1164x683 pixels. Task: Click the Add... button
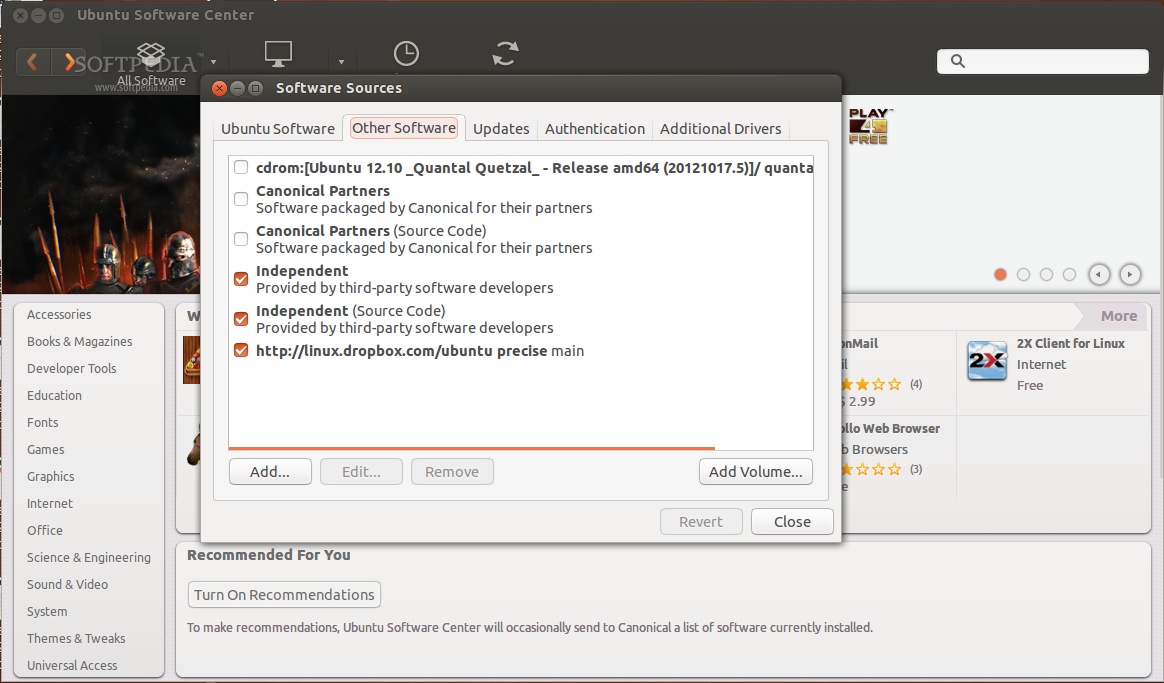pyautogui.click(x=270, y=471)
